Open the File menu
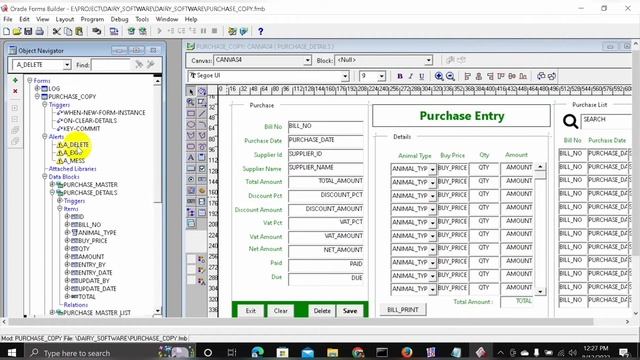The width and height of the screenshot is (640, 360). [8, 19]
